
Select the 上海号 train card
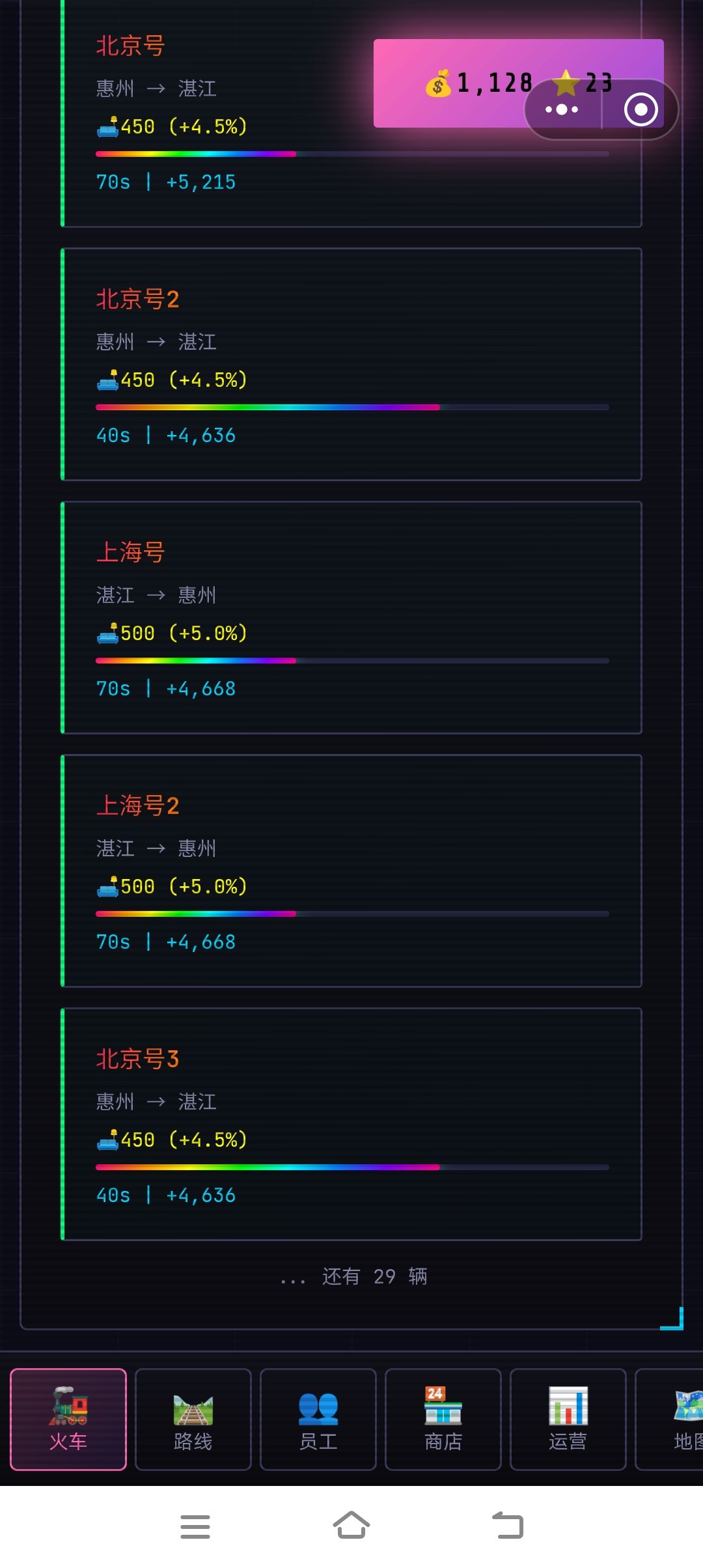coord(351,617)
